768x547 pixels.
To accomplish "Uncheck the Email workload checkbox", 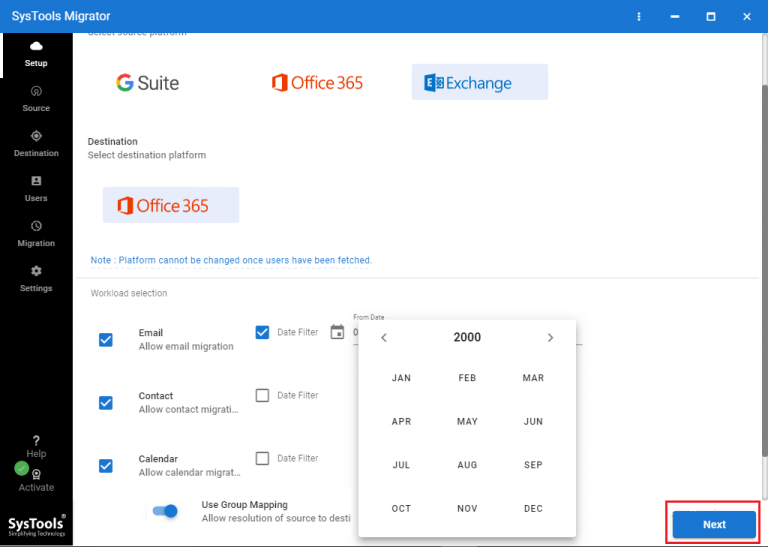I will [106, 340].
